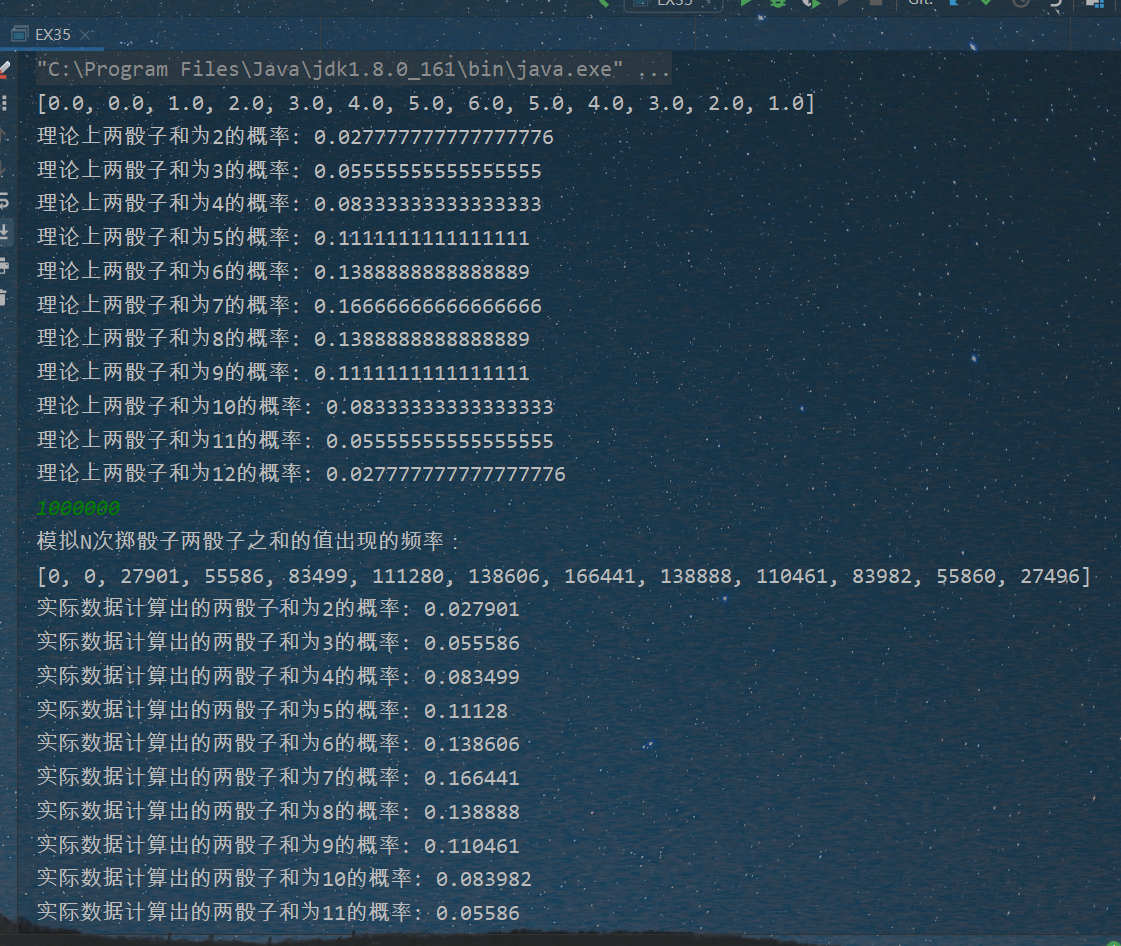Click actual probability 0.166441 for sum 7
The height and width of the screenshot is (946, 1121).
pos(472,778)
